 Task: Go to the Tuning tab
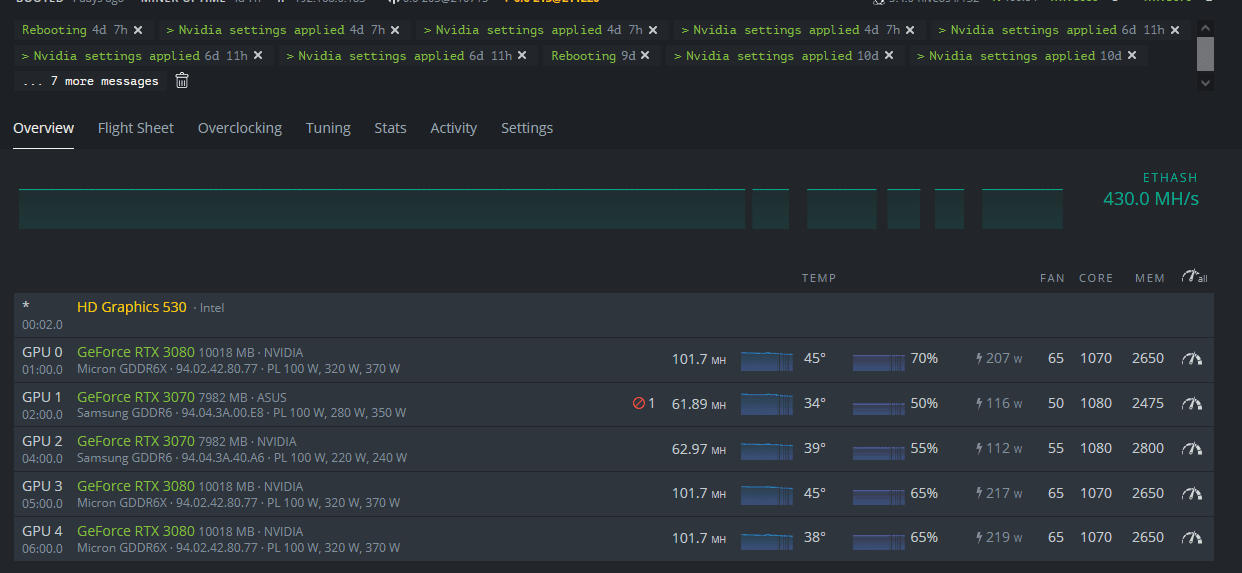click(x=328, y=128)
